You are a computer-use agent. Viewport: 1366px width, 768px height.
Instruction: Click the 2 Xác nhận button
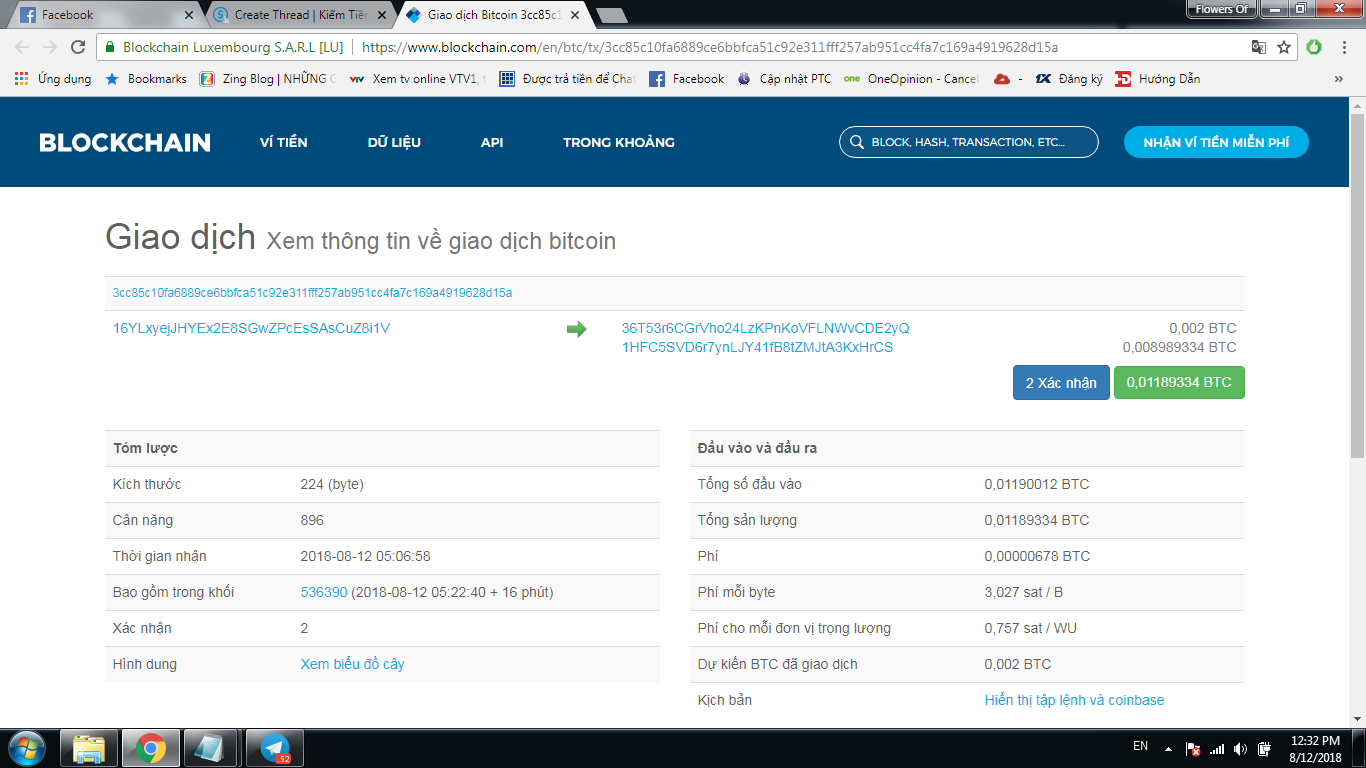[x=1061, y=383]
